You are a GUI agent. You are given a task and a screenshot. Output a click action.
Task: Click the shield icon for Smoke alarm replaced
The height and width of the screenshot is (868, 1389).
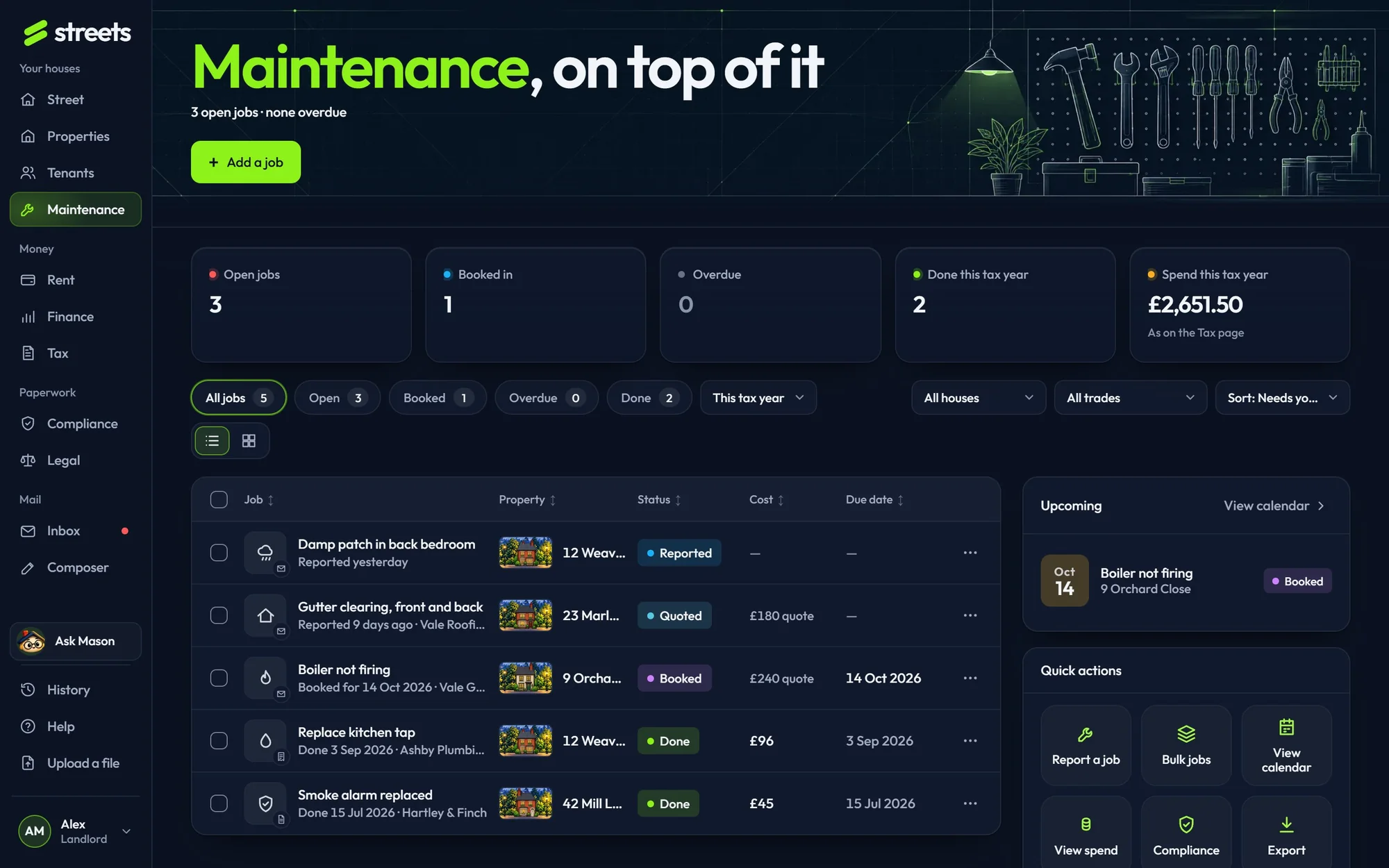pos(265,803)
